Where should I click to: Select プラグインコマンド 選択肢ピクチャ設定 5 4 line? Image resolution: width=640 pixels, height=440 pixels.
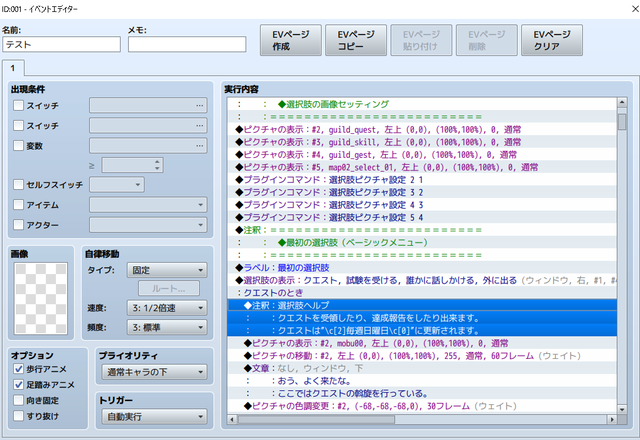(x=422, y=218)
